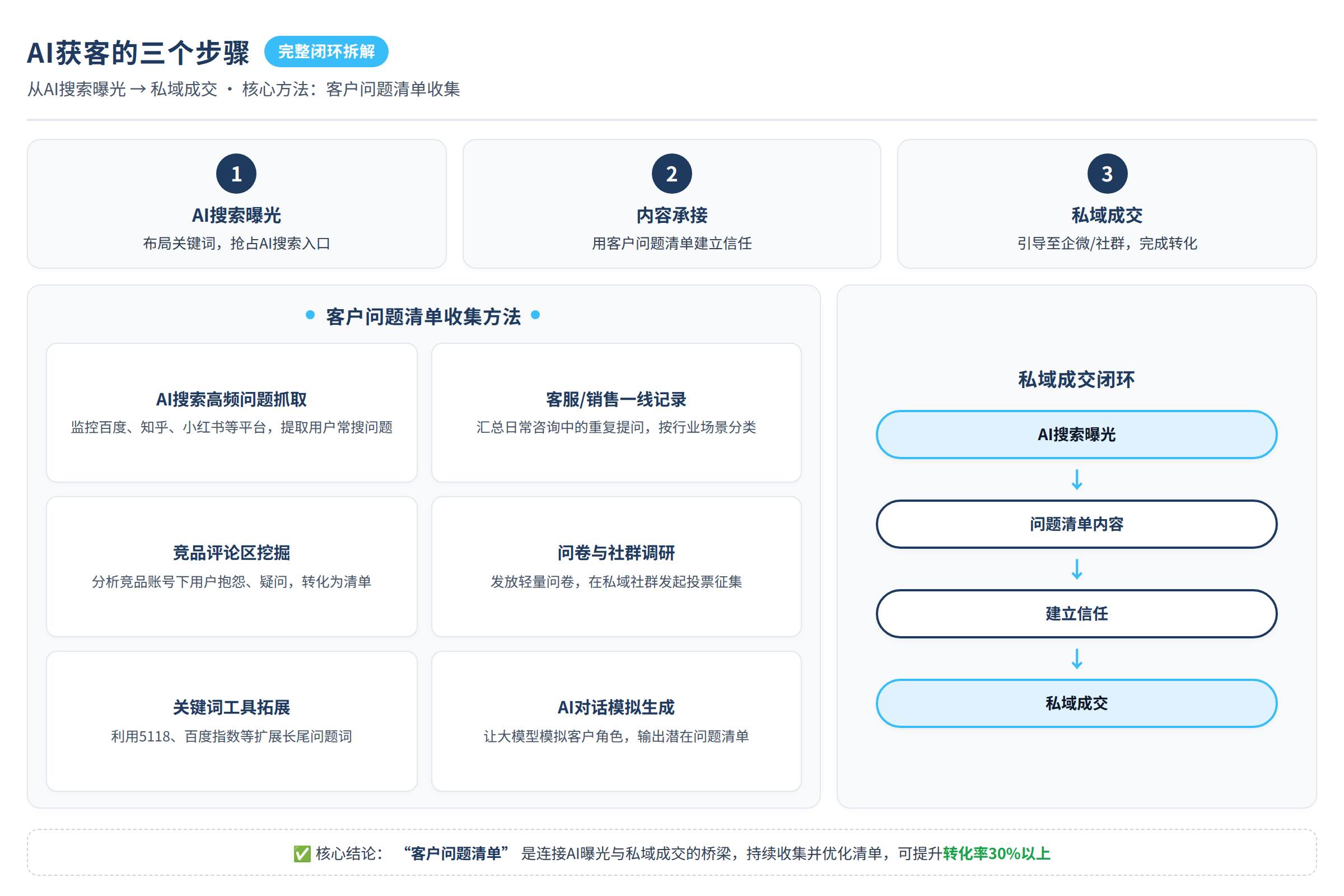Select the AI搜索曝光 step card heading
The width and height of the screenshot is (1344, 896).
coord(236,216)
